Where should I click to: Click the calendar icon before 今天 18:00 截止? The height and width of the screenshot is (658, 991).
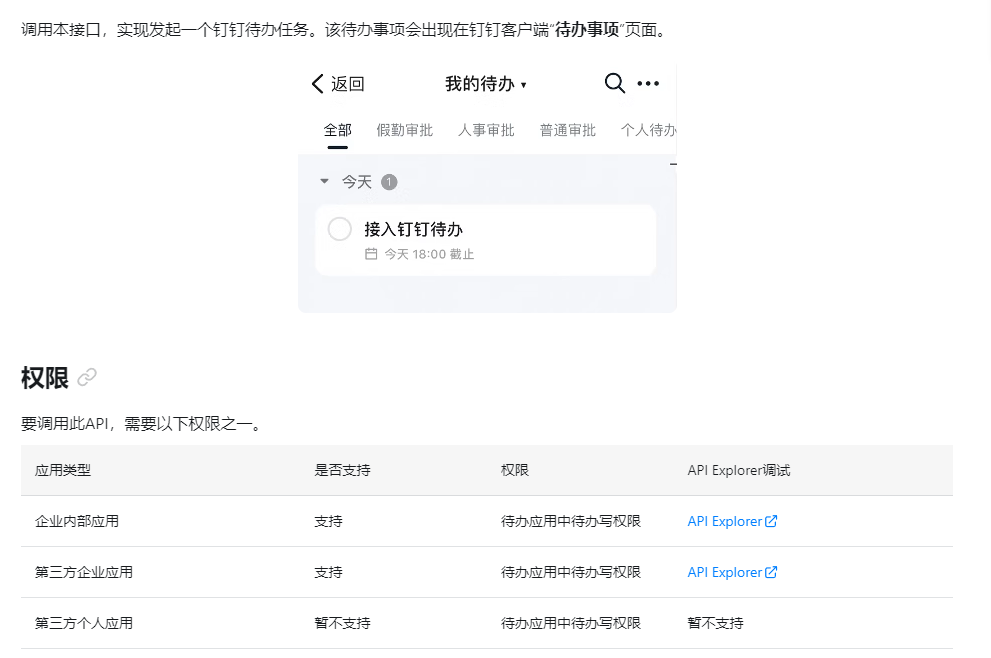371,254
